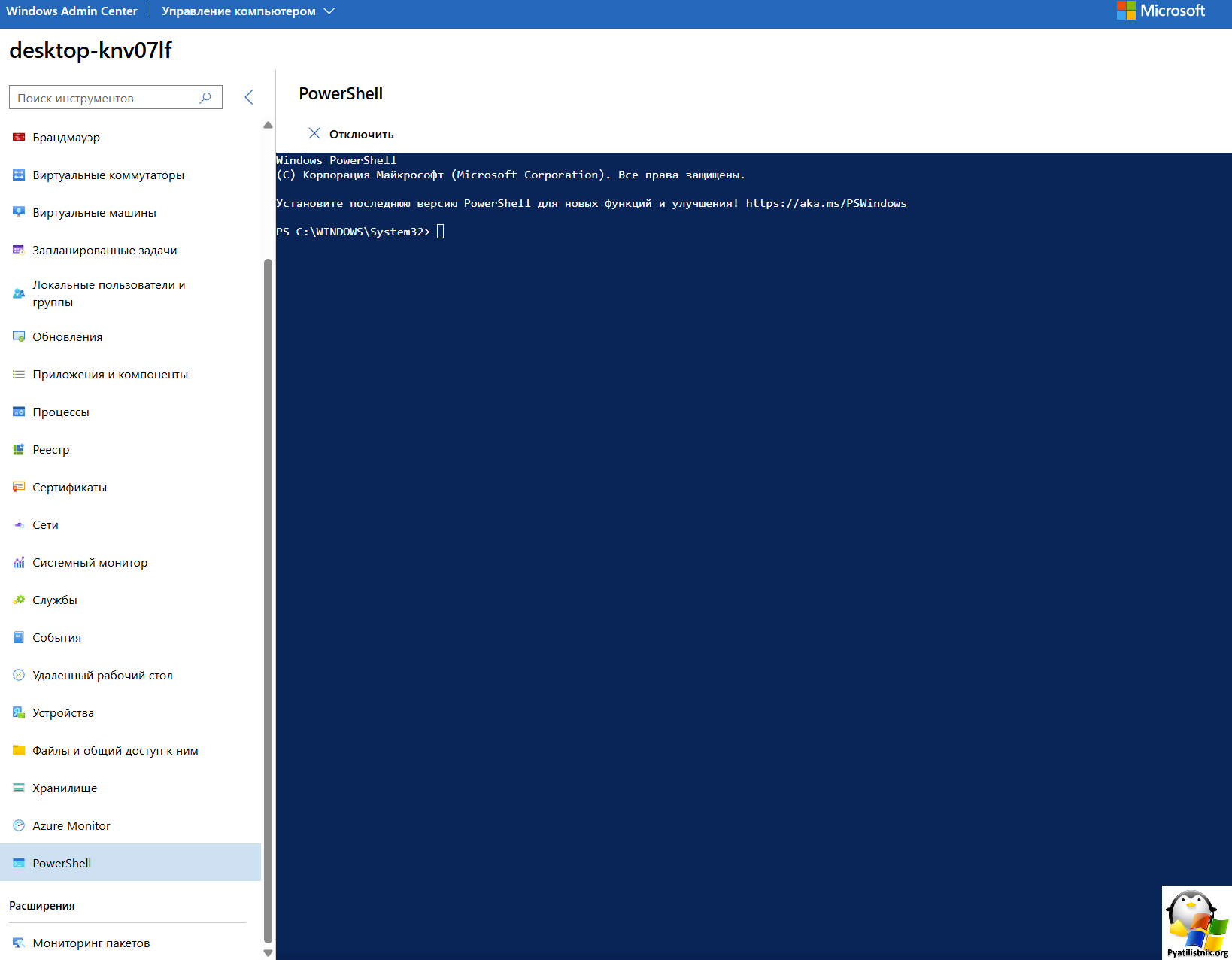Click the sidebar scroll up arrow
The width and height of the screenshot is (1232, 960).
pyautogui.click(x=268, y=125)
